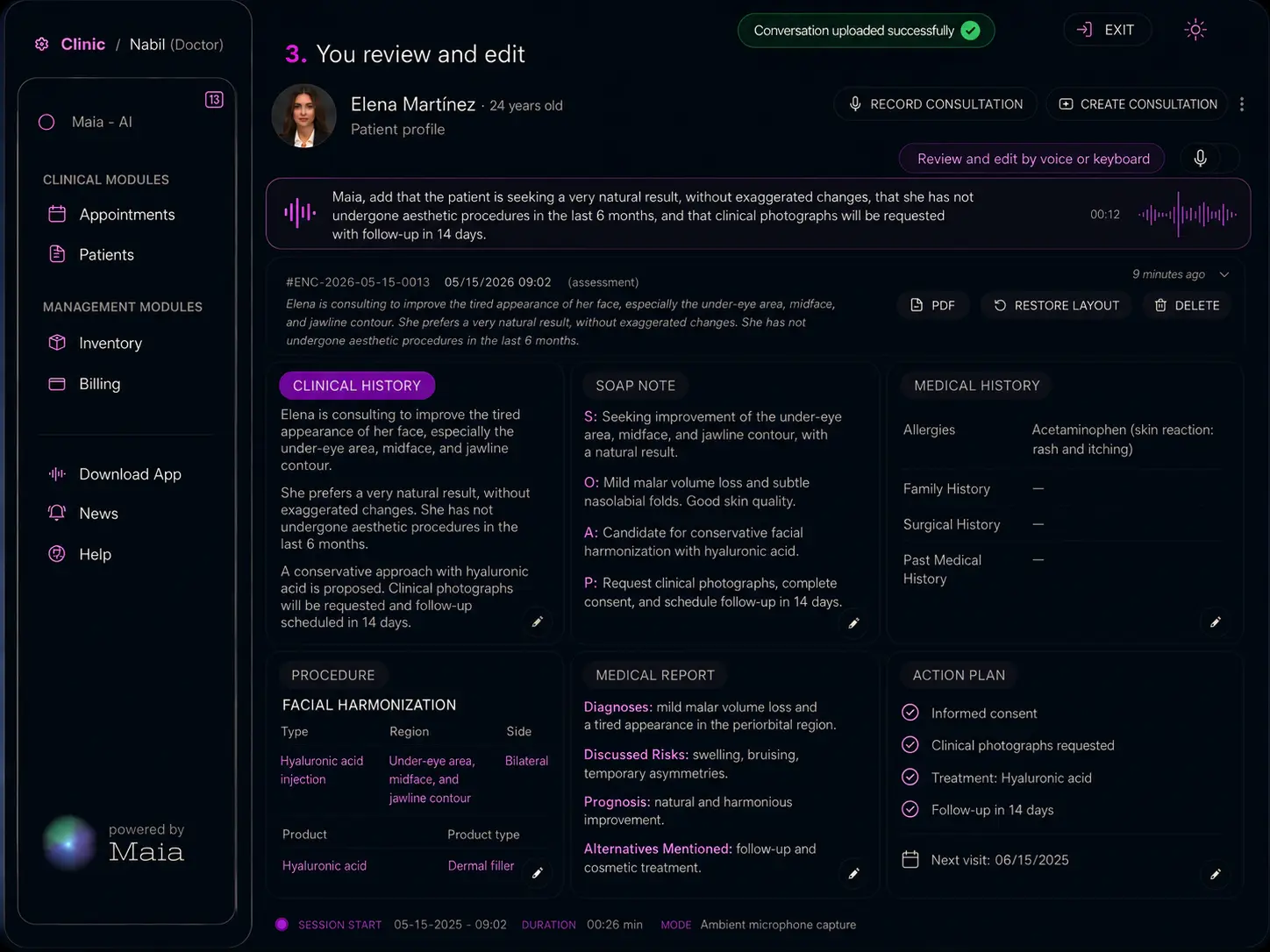The width and height of the screenshot is (1270, 952).
Task: Edit the Medical Report with pencil icon
Action: (x=853, y=873)
